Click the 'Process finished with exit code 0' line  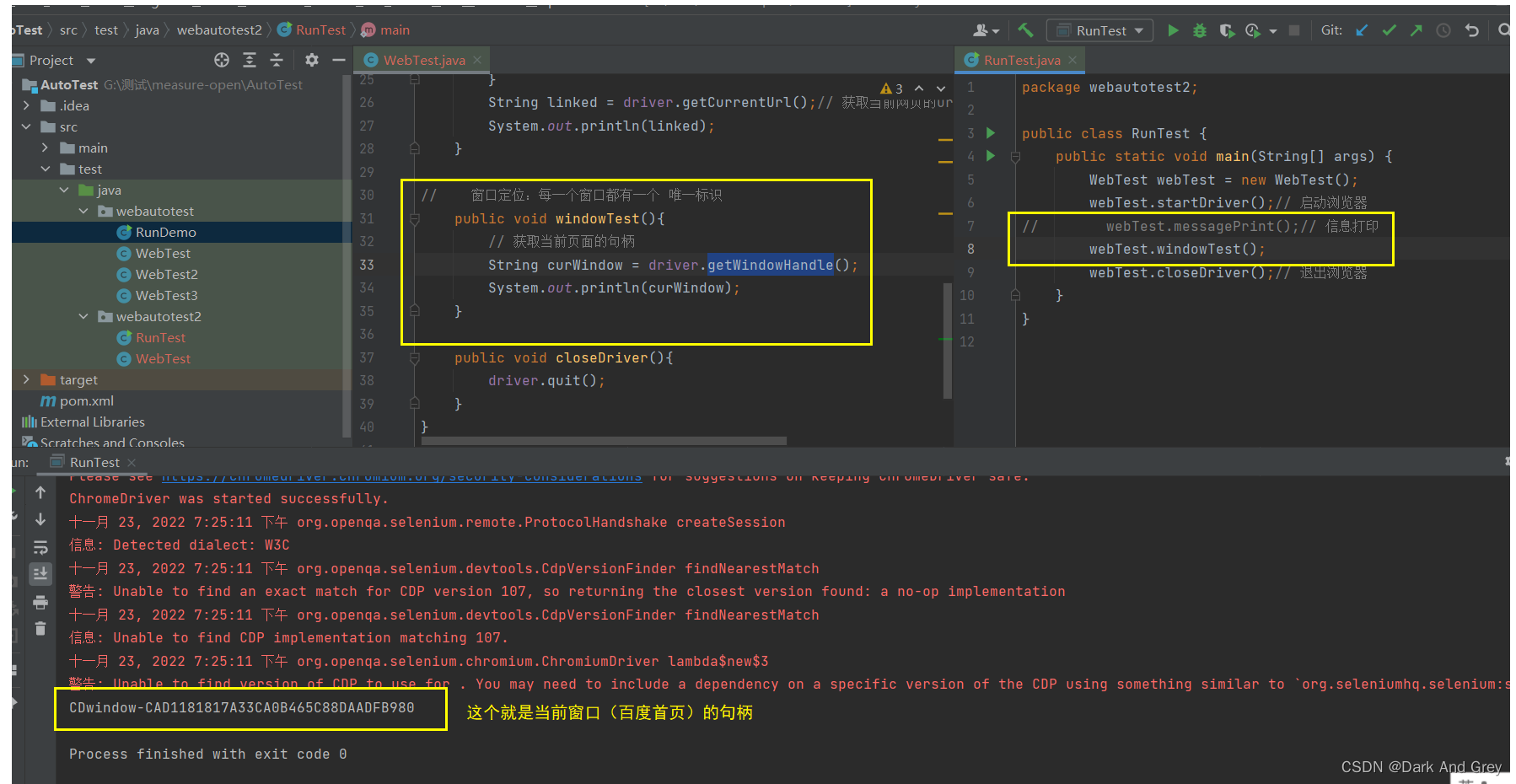(208, 754)
